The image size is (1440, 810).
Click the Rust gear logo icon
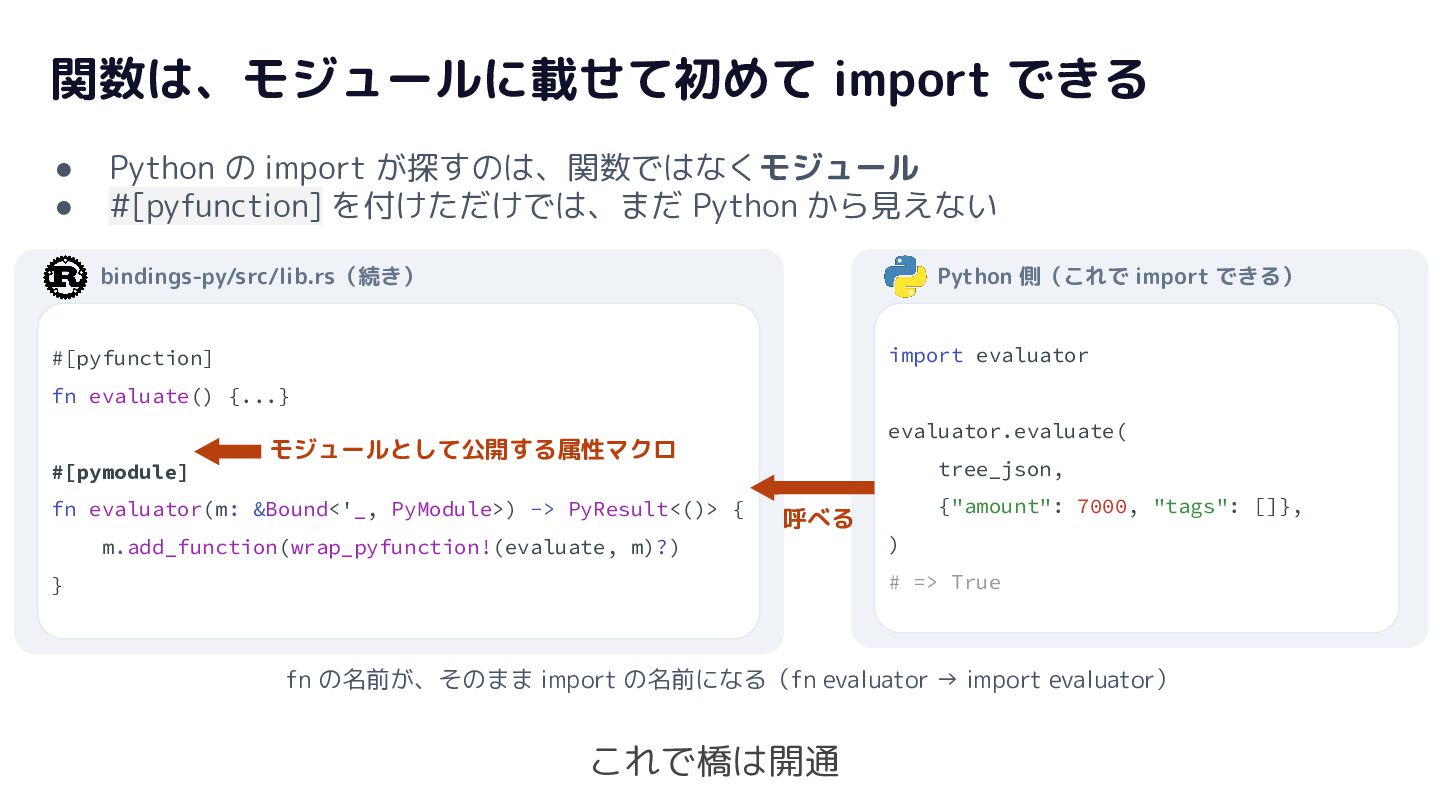click(66, 277)
